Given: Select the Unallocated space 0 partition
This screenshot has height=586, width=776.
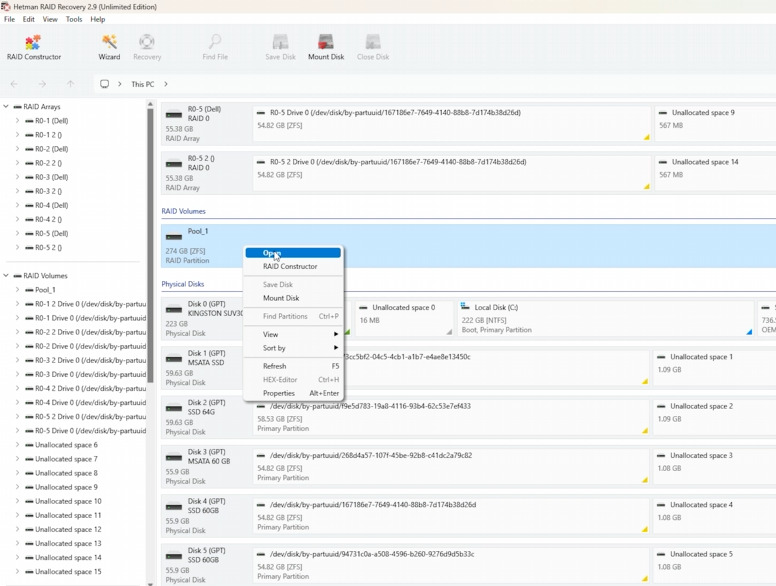Looking at the screenshot, I should click(x=404, y=318).
